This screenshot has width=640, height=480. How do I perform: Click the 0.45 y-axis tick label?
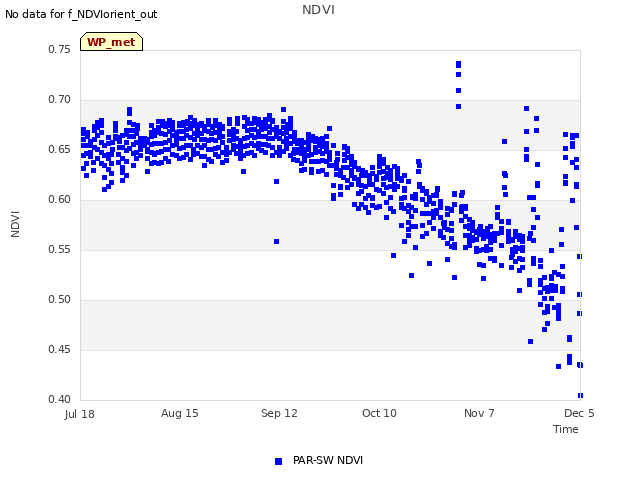(60, 349)
